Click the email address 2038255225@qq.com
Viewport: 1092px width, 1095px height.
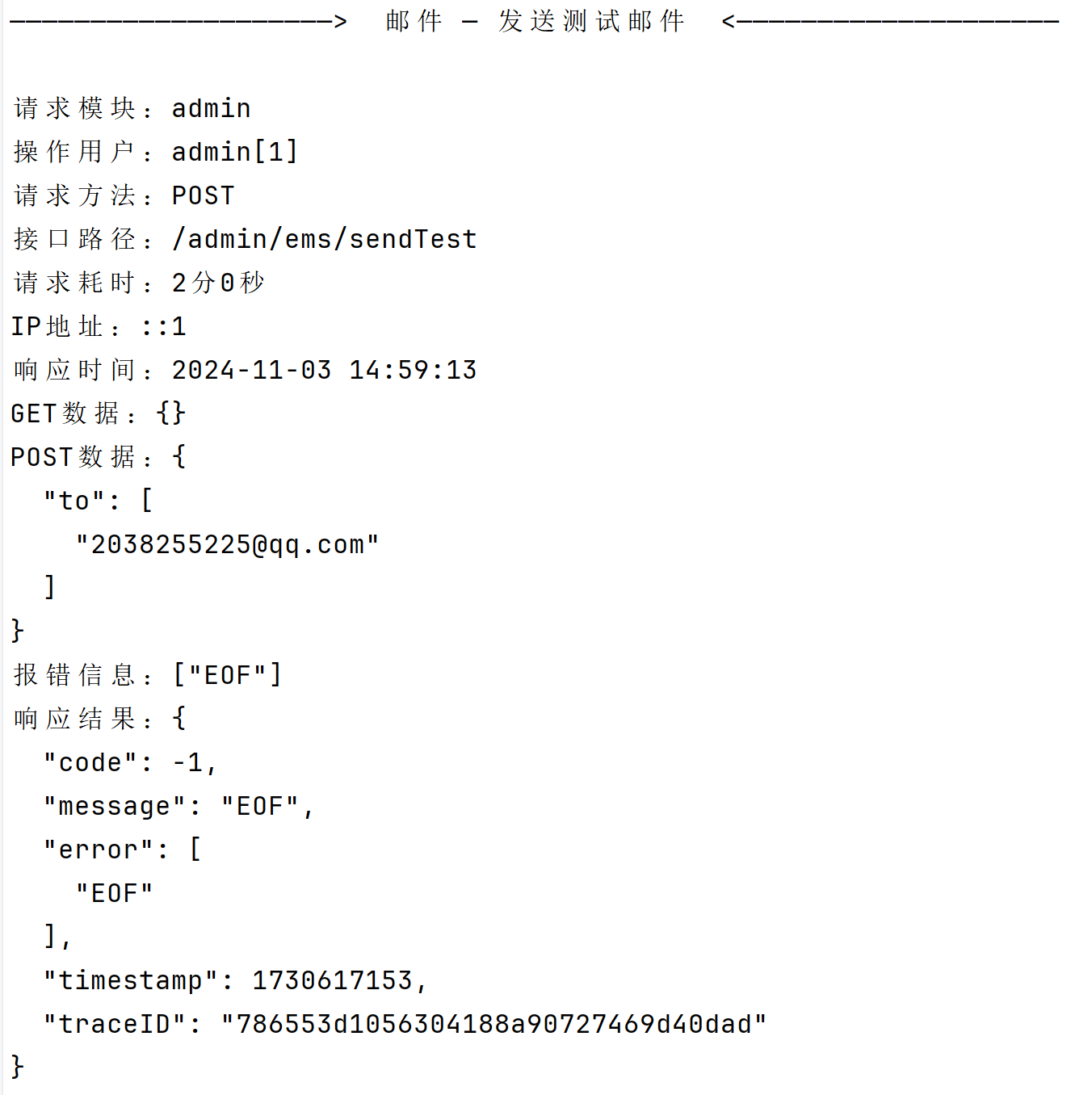click(x=227, y=545)
